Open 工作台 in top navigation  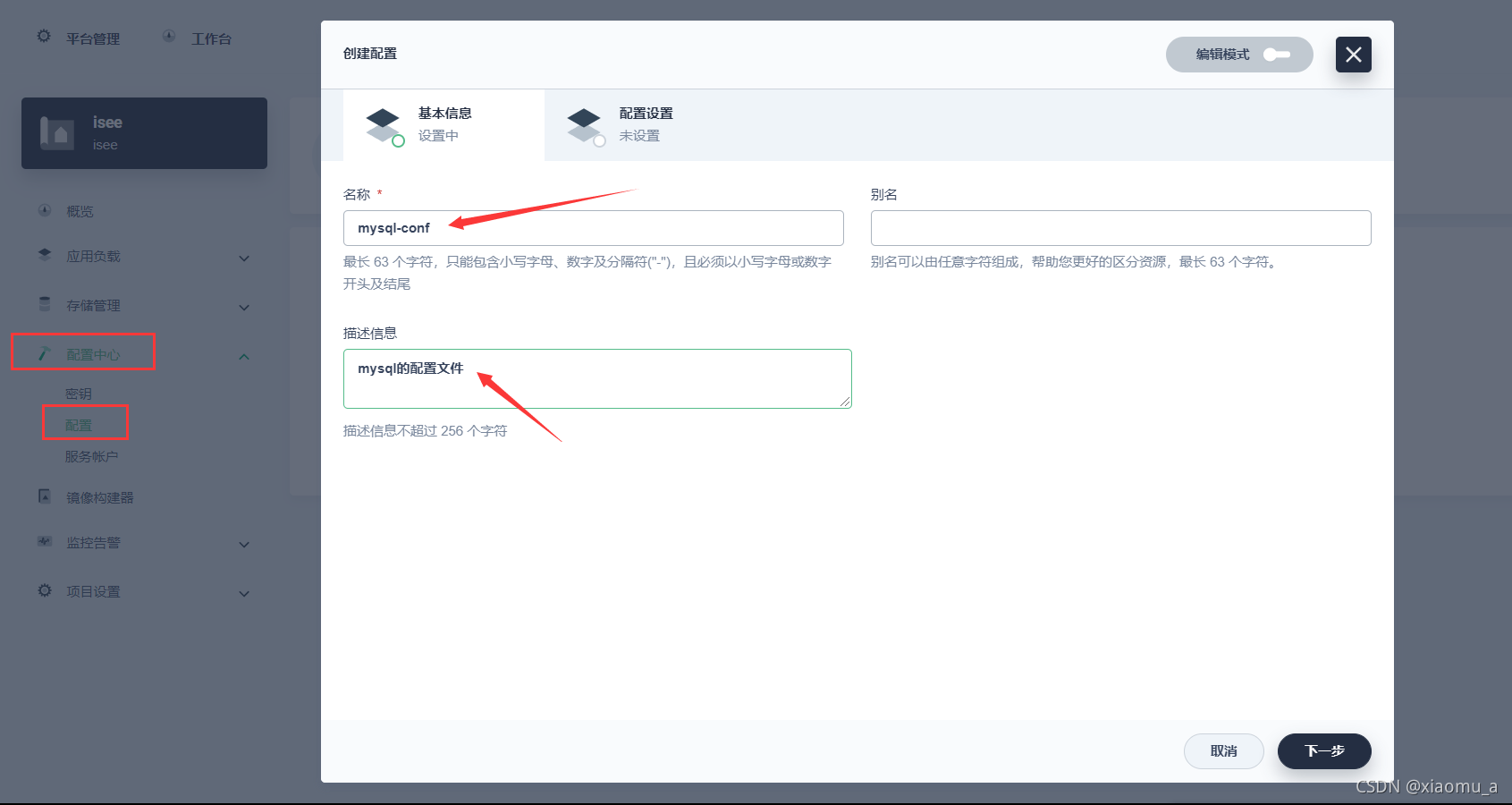coord(211,38)
